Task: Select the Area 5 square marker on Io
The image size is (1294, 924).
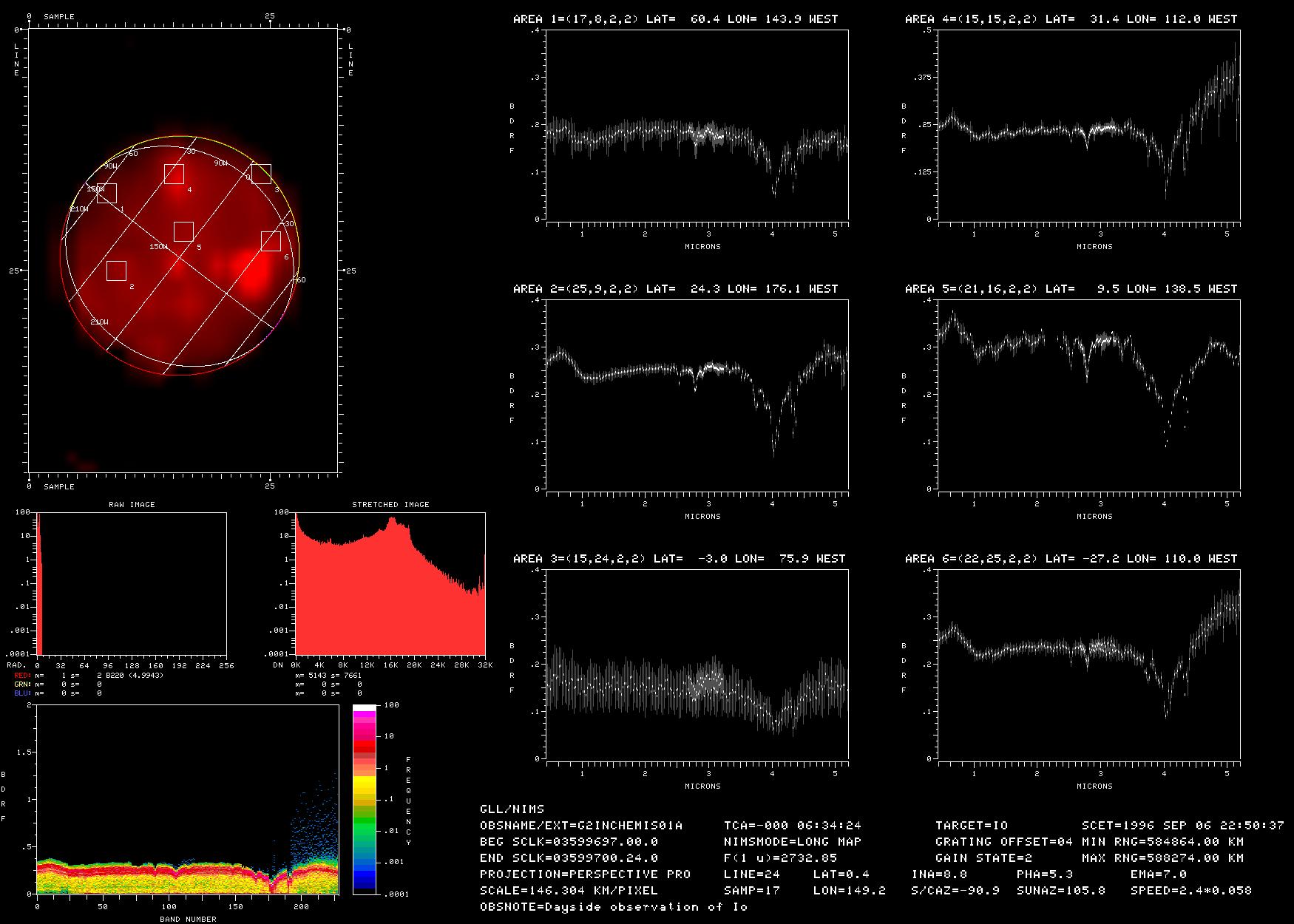Action: (x=183, y=231)
